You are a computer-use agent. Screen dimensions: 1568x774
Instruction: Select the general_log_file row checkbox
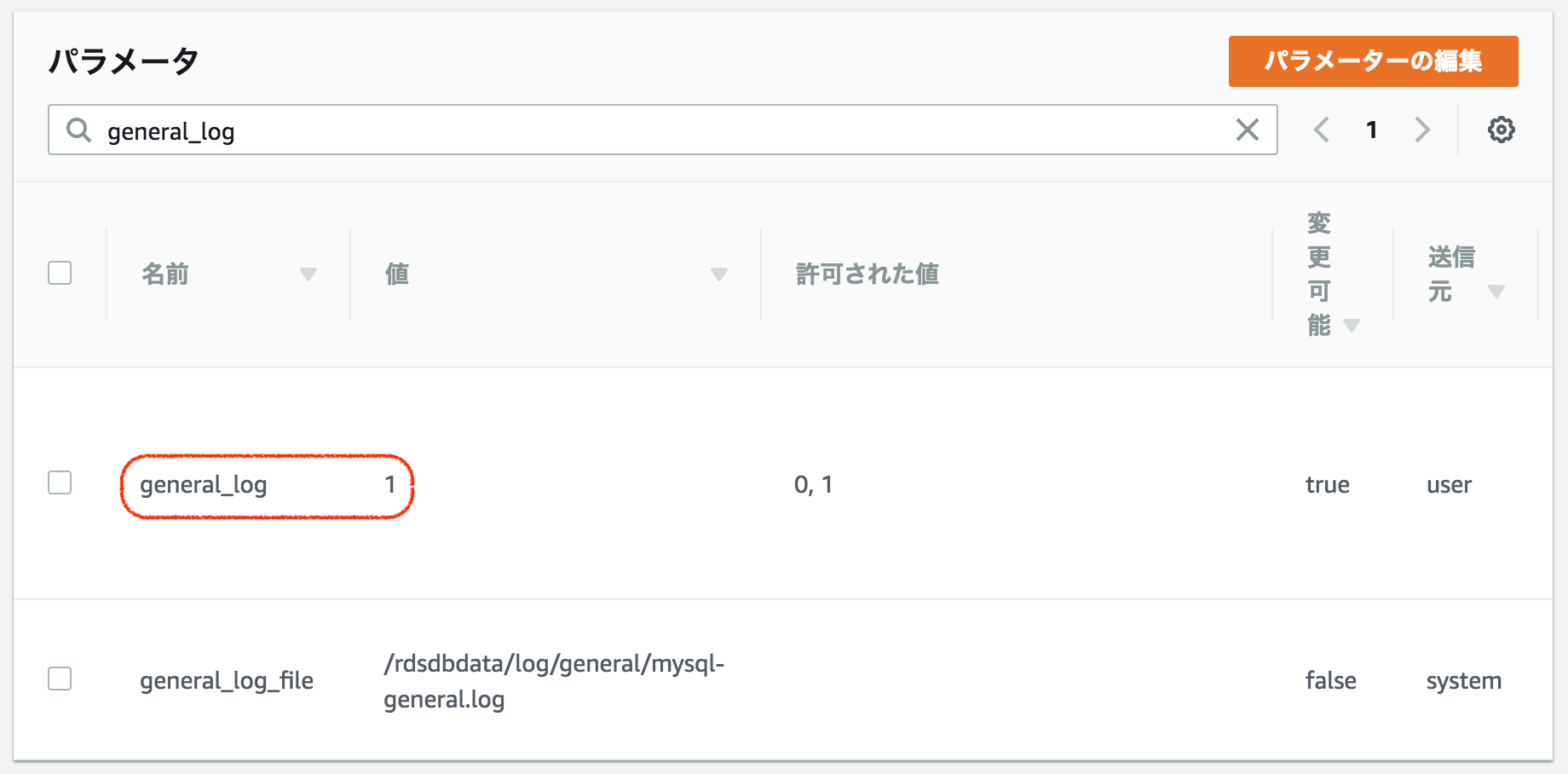tap(60, 679)
